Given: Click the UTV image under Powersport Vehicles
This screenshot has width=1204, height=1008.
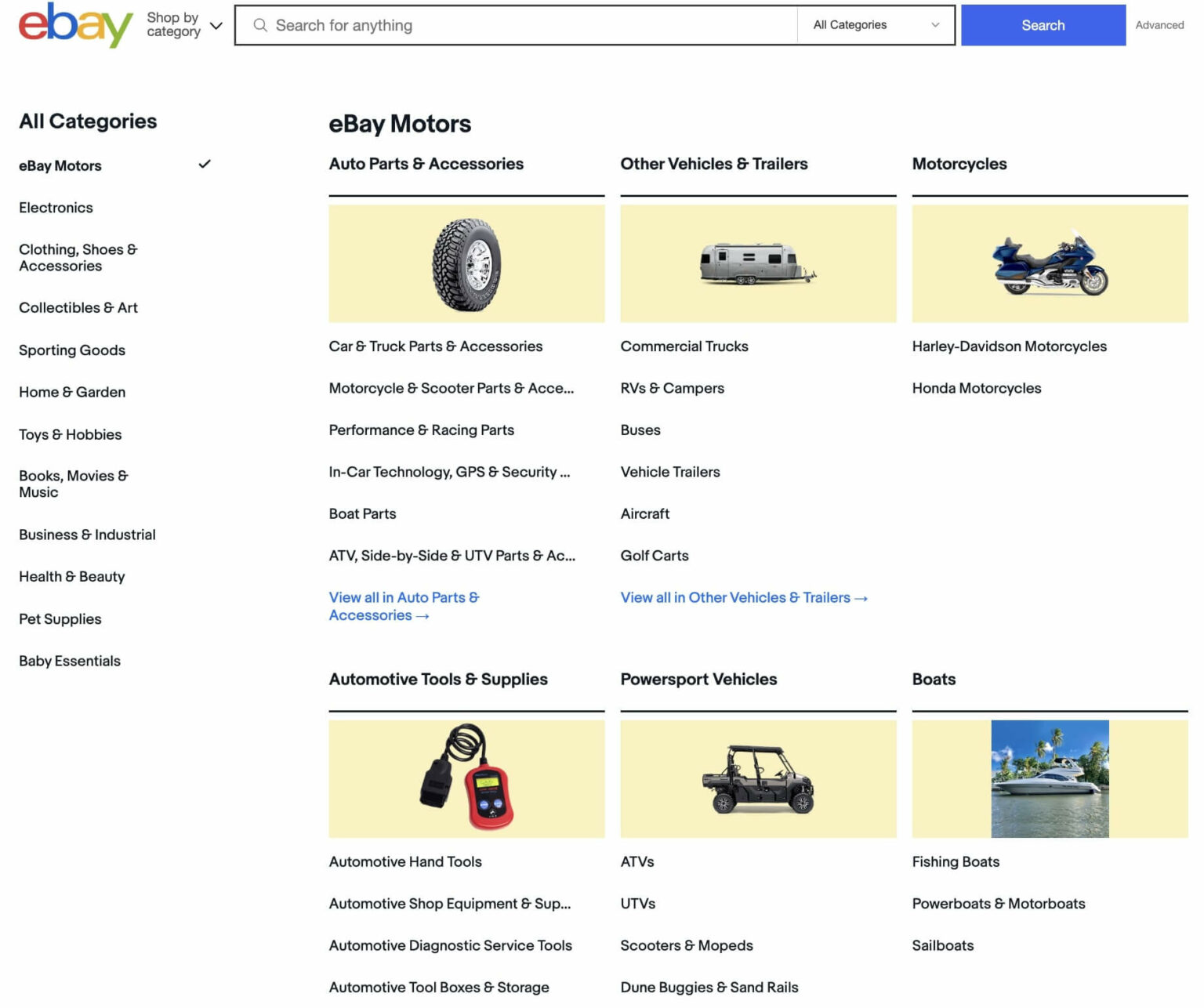Looking at the screenshot, I should tap(757, 778).
